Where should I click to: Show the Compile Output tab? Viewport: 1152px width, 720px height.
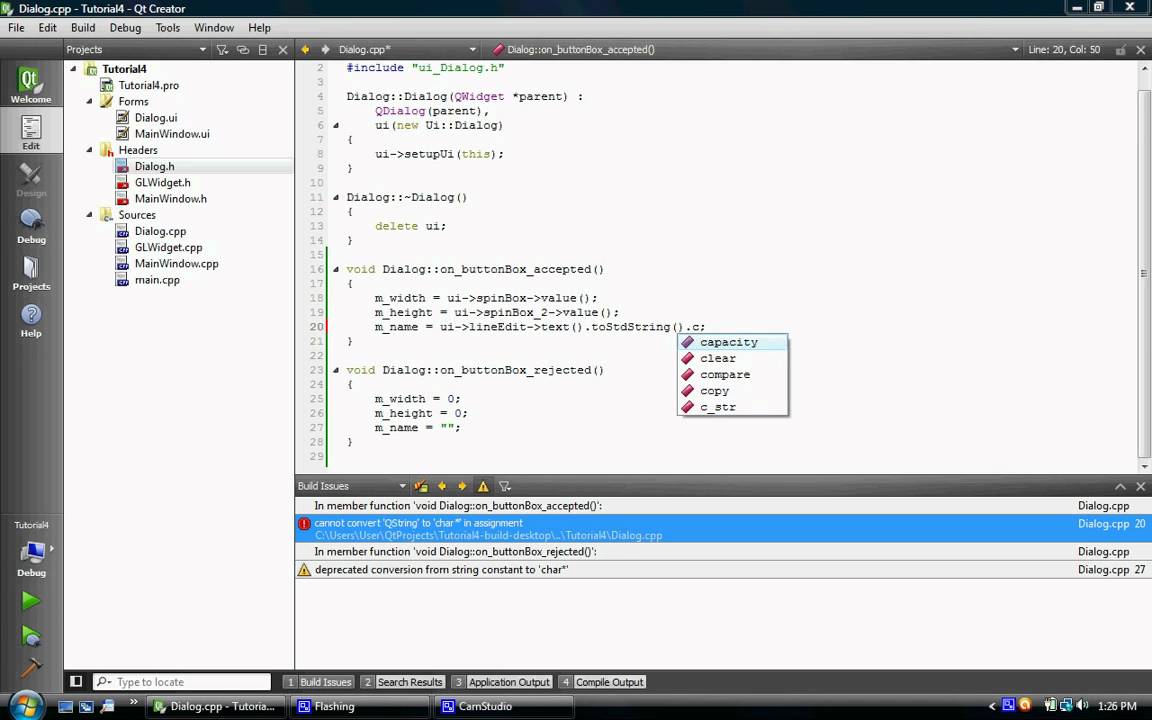point(602,682)
